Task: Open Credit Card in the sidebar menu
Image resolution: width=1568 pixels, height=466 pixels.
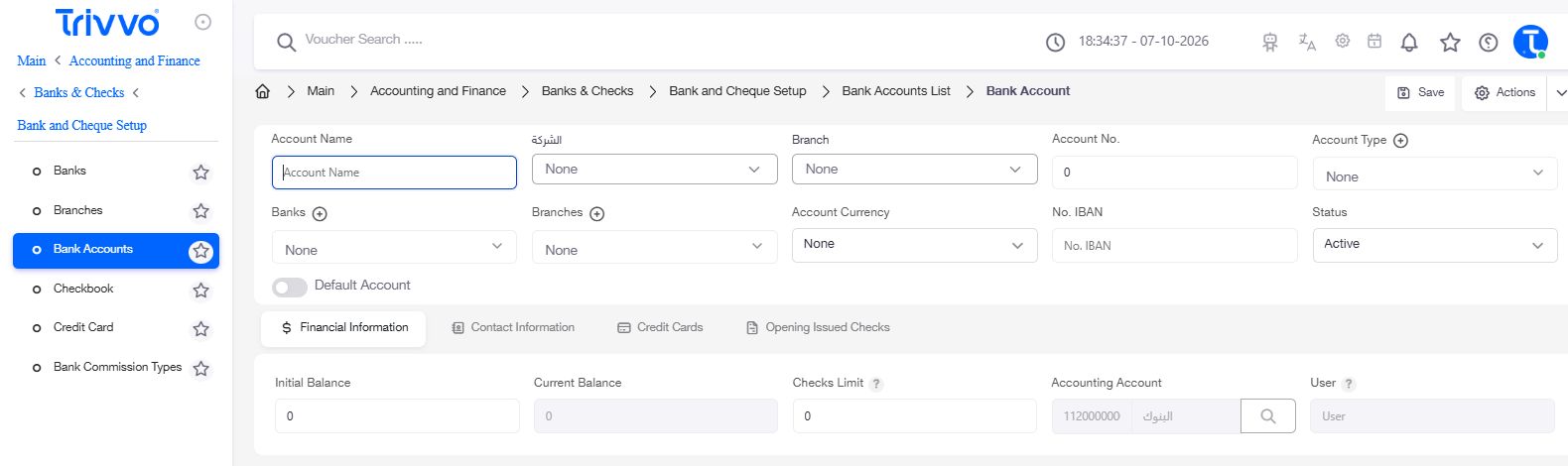Action: point(83,327)
